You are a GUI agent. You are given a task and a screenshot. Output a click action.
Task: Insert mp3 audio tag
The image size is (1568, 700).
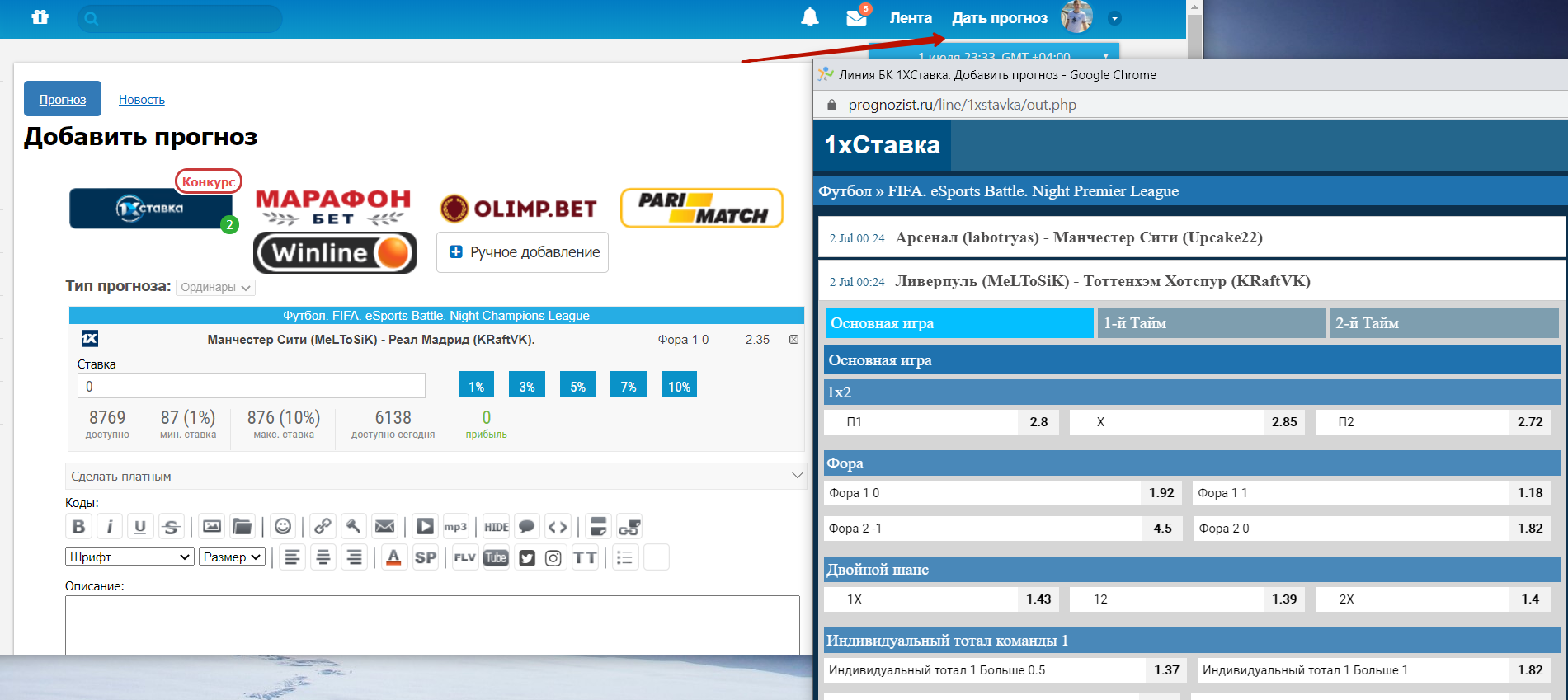coord(455,526)
